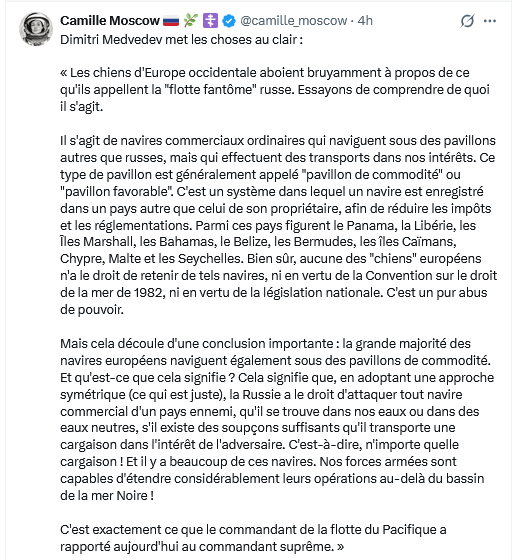Click the text 'Convention sur le droit'
Image resolution: width=520 pixels, height=560 pixels.
click(x=431, y=276)
